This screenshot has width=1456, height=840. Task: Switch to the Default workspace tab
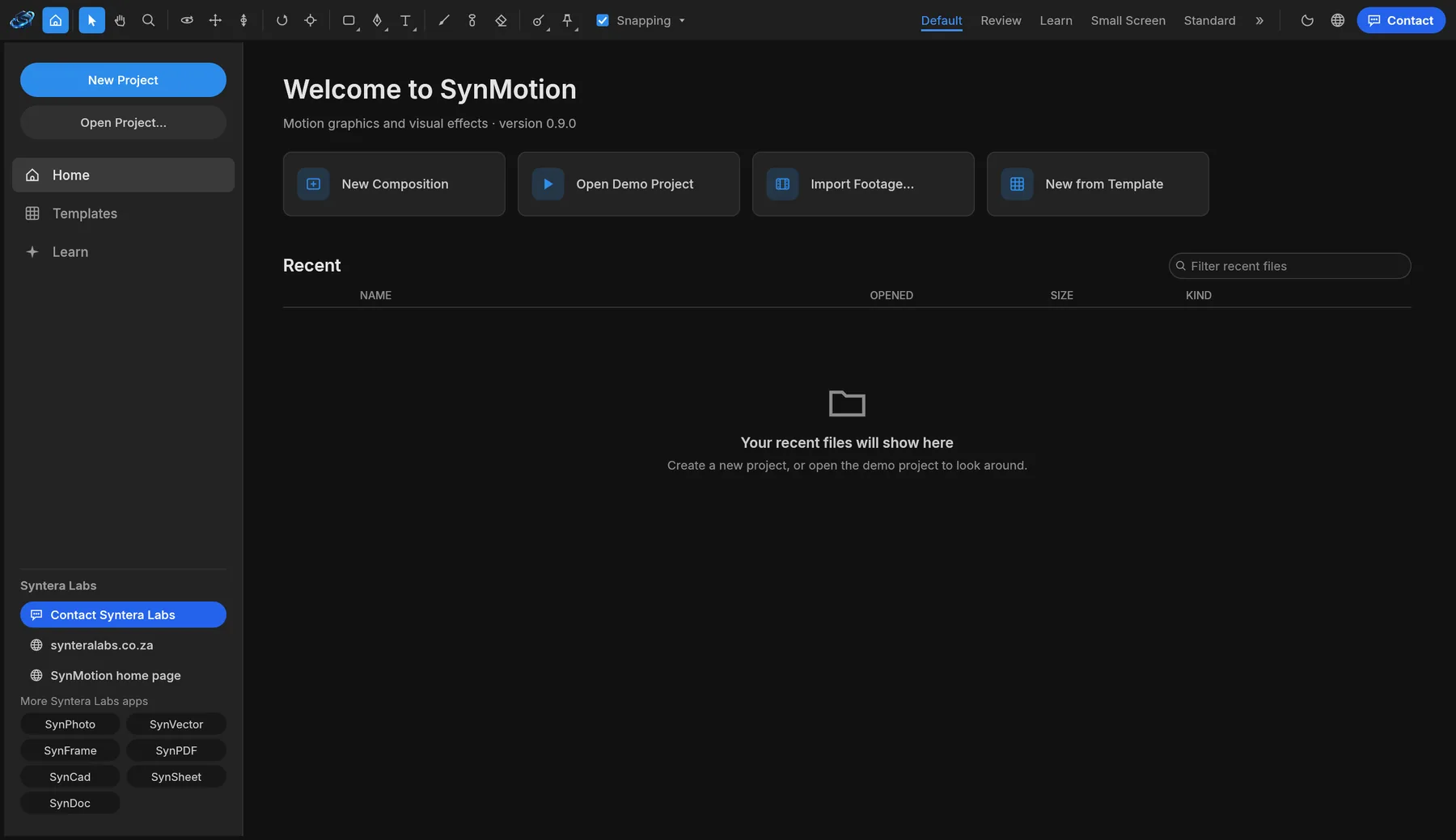click(942, 20)
